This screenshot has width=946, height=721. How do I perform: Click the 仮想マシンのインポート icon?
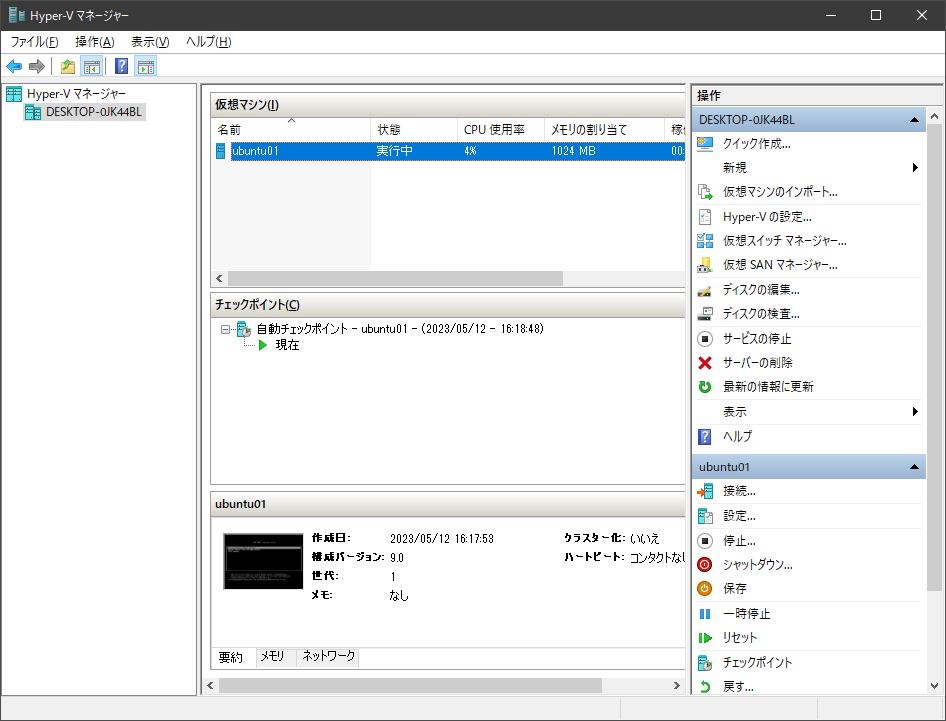[705, 192]
